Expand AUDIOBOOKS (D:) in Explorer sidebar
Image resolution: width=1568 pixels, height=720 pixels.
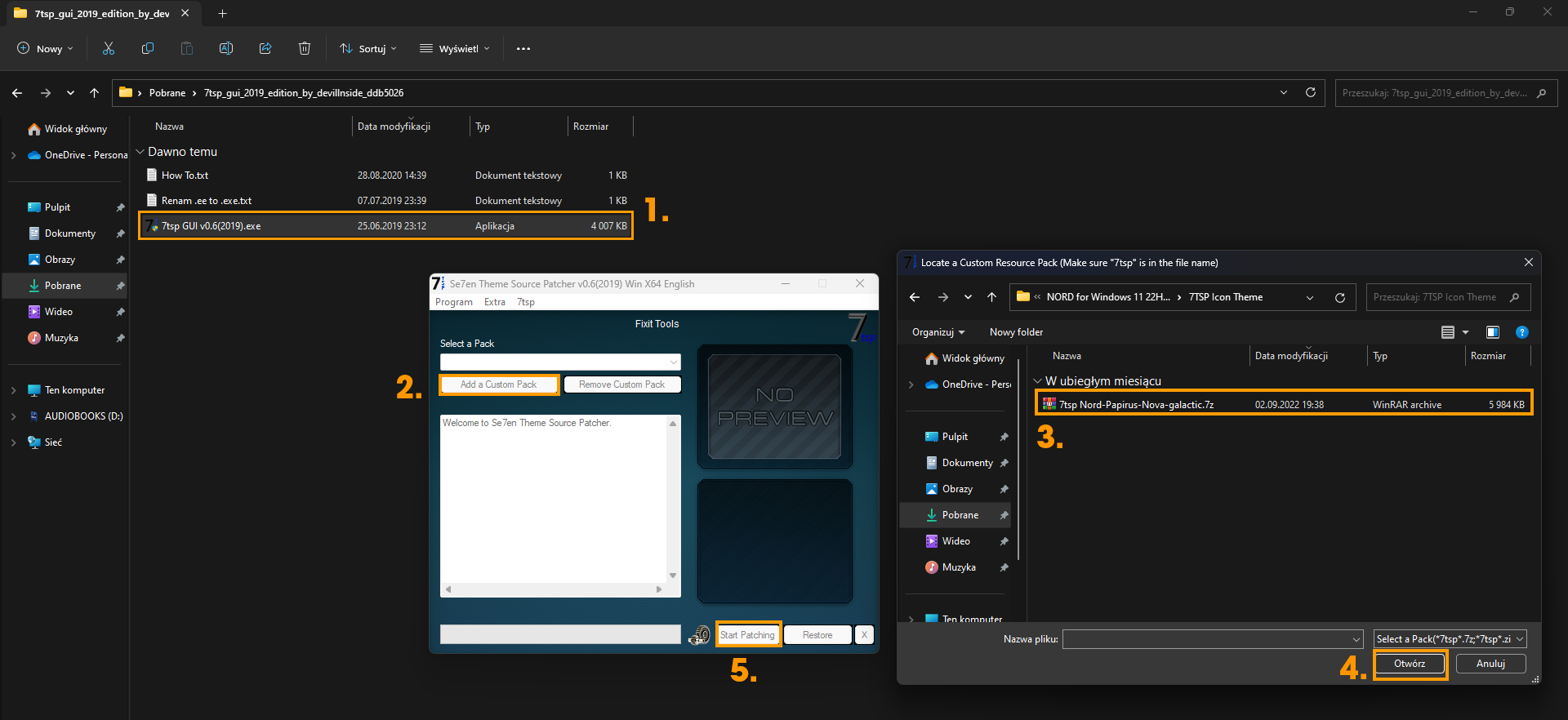[x=13, y=416]
